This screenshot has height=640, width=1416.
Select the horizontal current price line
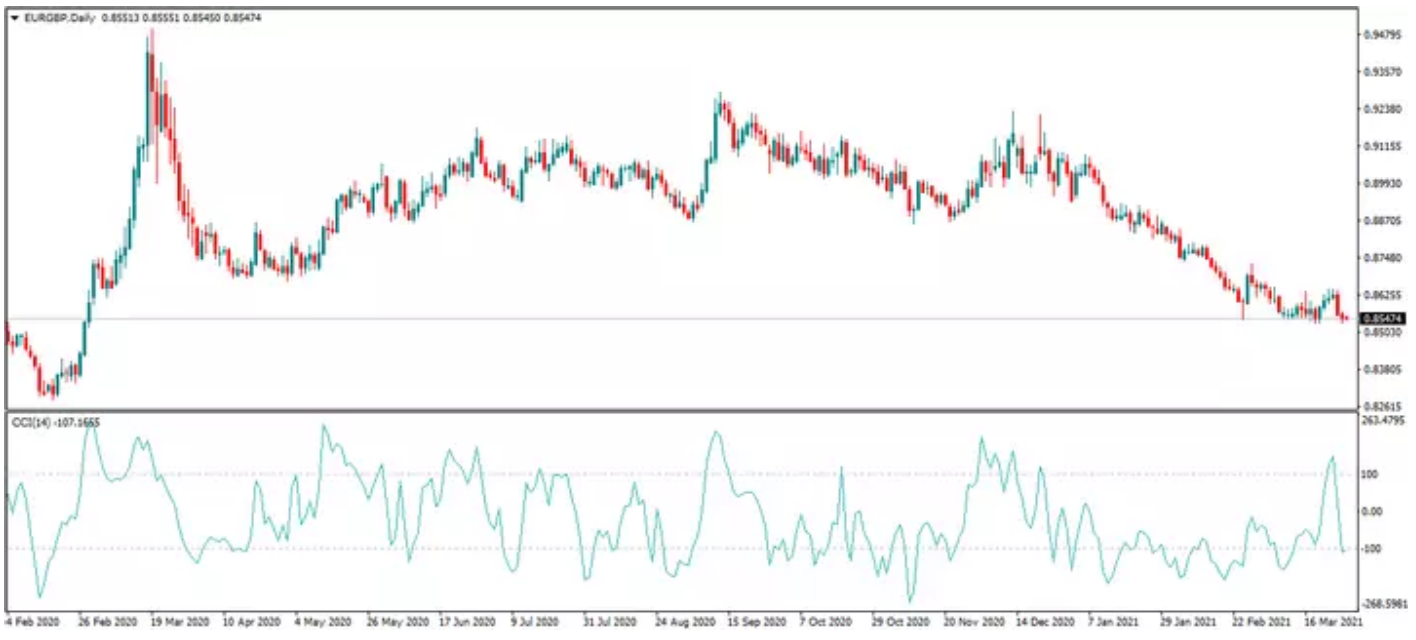(700, 319)
